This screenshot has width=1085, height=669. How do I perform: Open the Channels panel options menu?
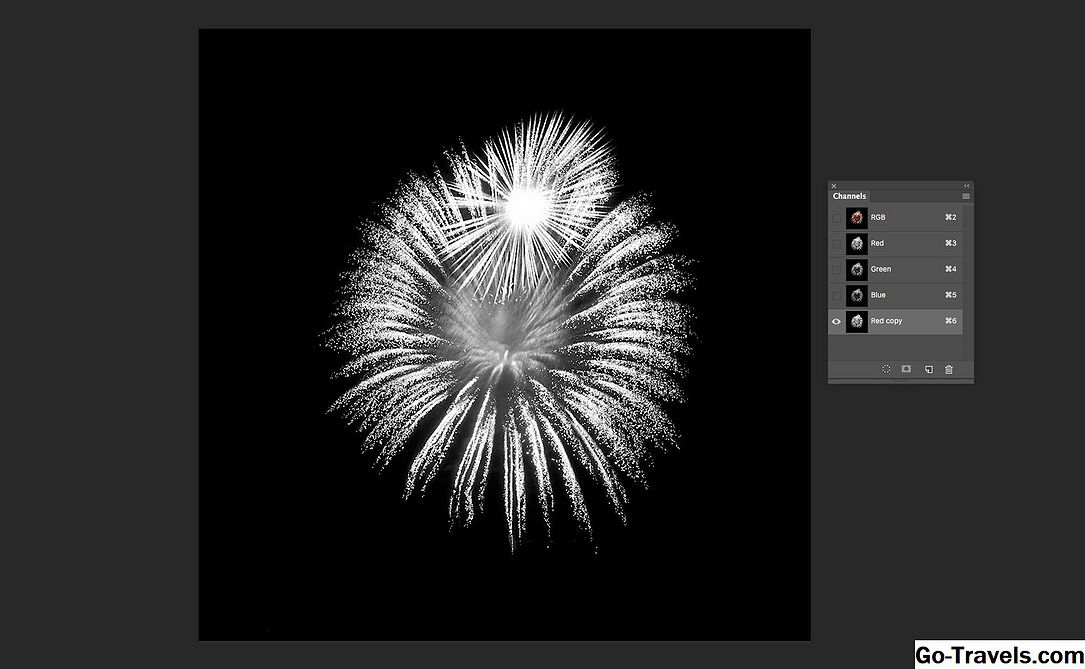pos(966,196)
